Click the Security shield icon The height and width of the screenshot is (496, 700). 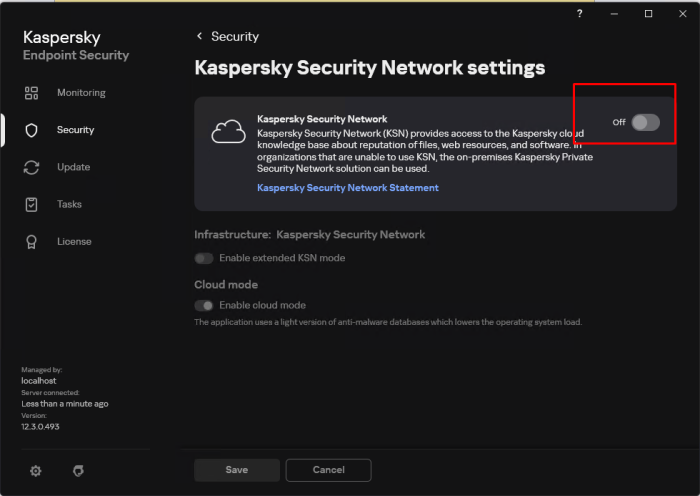[x=31, y=130]
